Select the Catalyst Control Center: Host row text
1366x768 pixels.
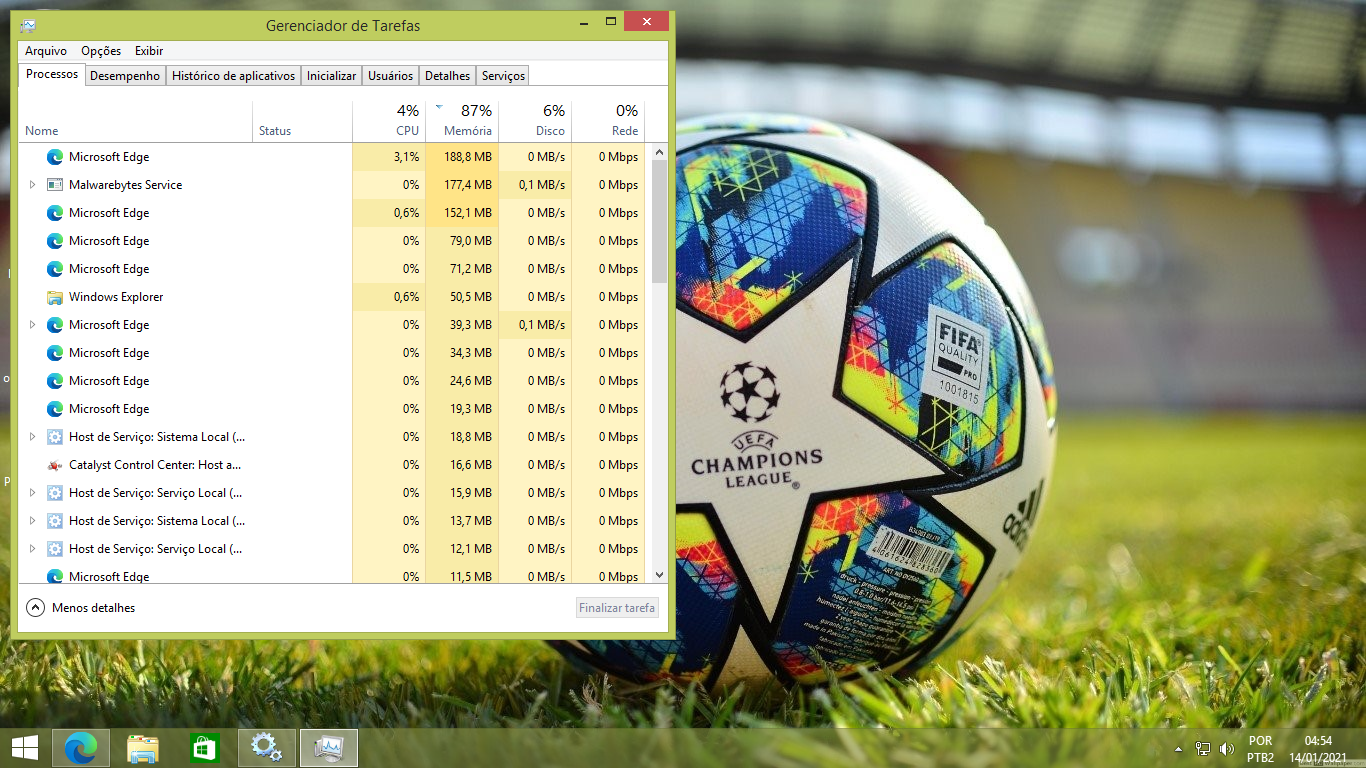(x=155, y=465)
